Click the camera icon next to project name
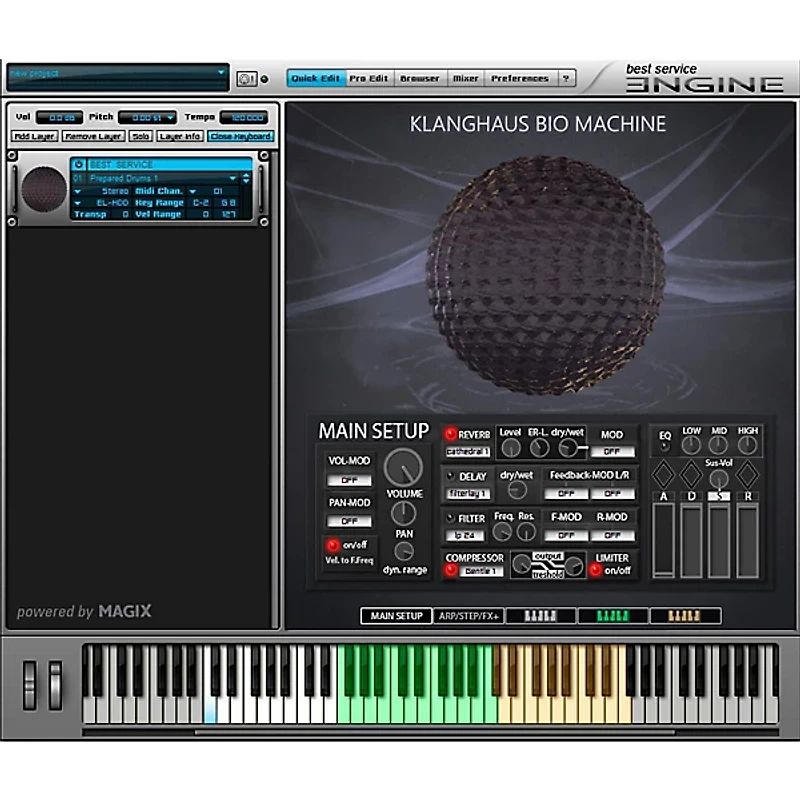The height and width of the screenshot is (800, 800). click(x=246, y=78)
